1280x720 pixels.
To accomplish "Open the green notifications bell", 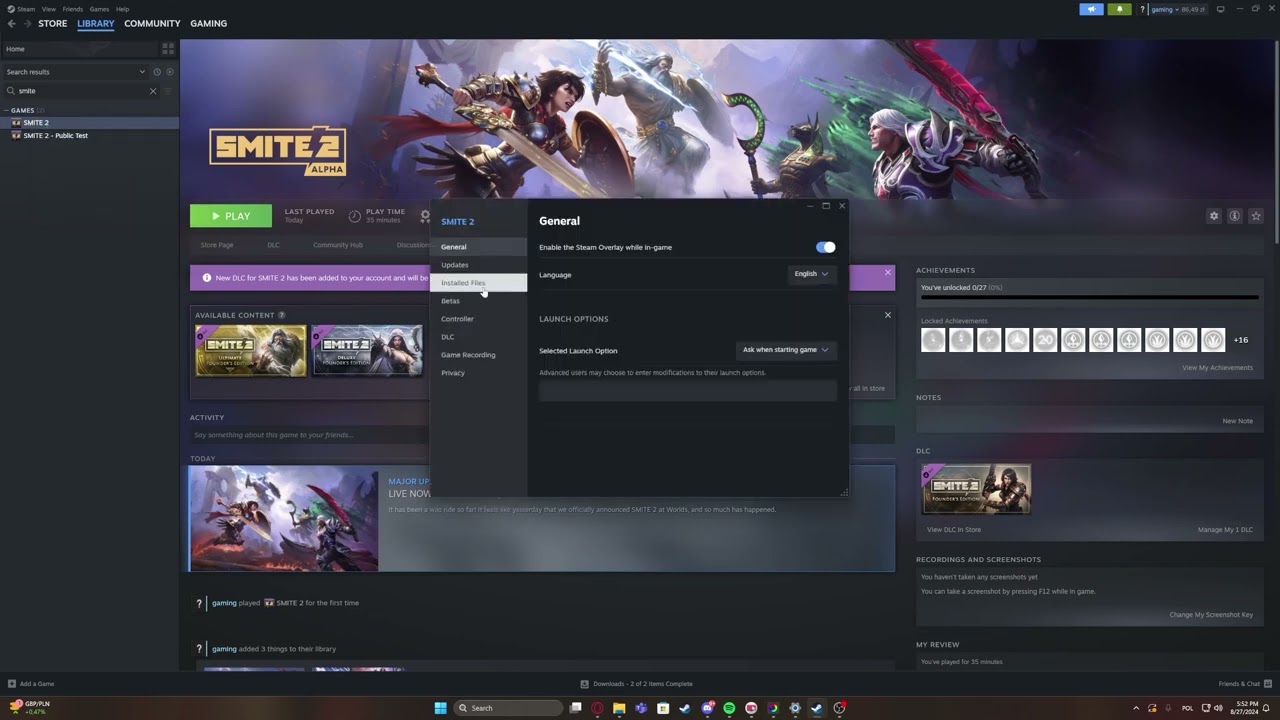I will pos(1119,9).
